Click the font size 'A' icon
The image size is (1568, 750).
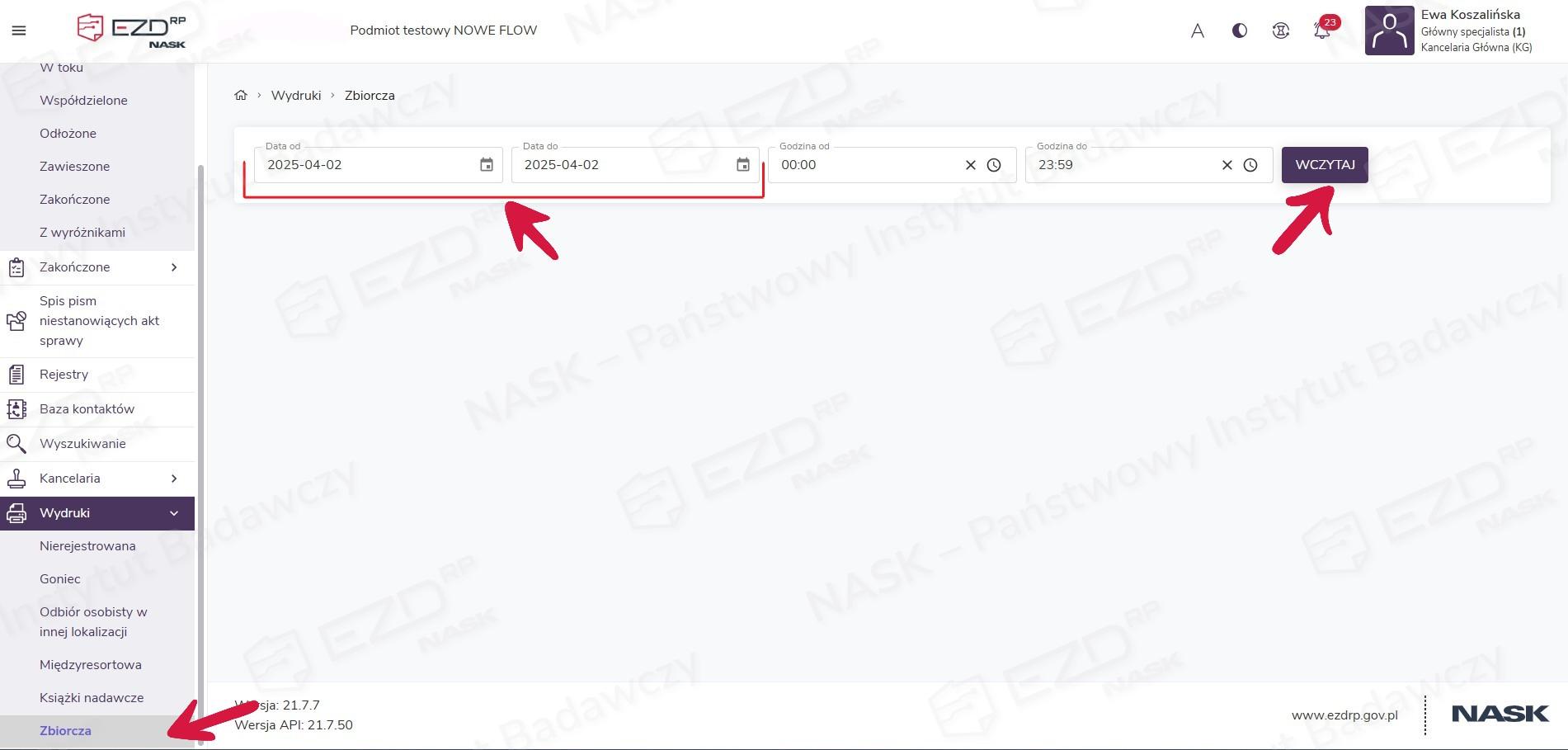pos(1198,31)
